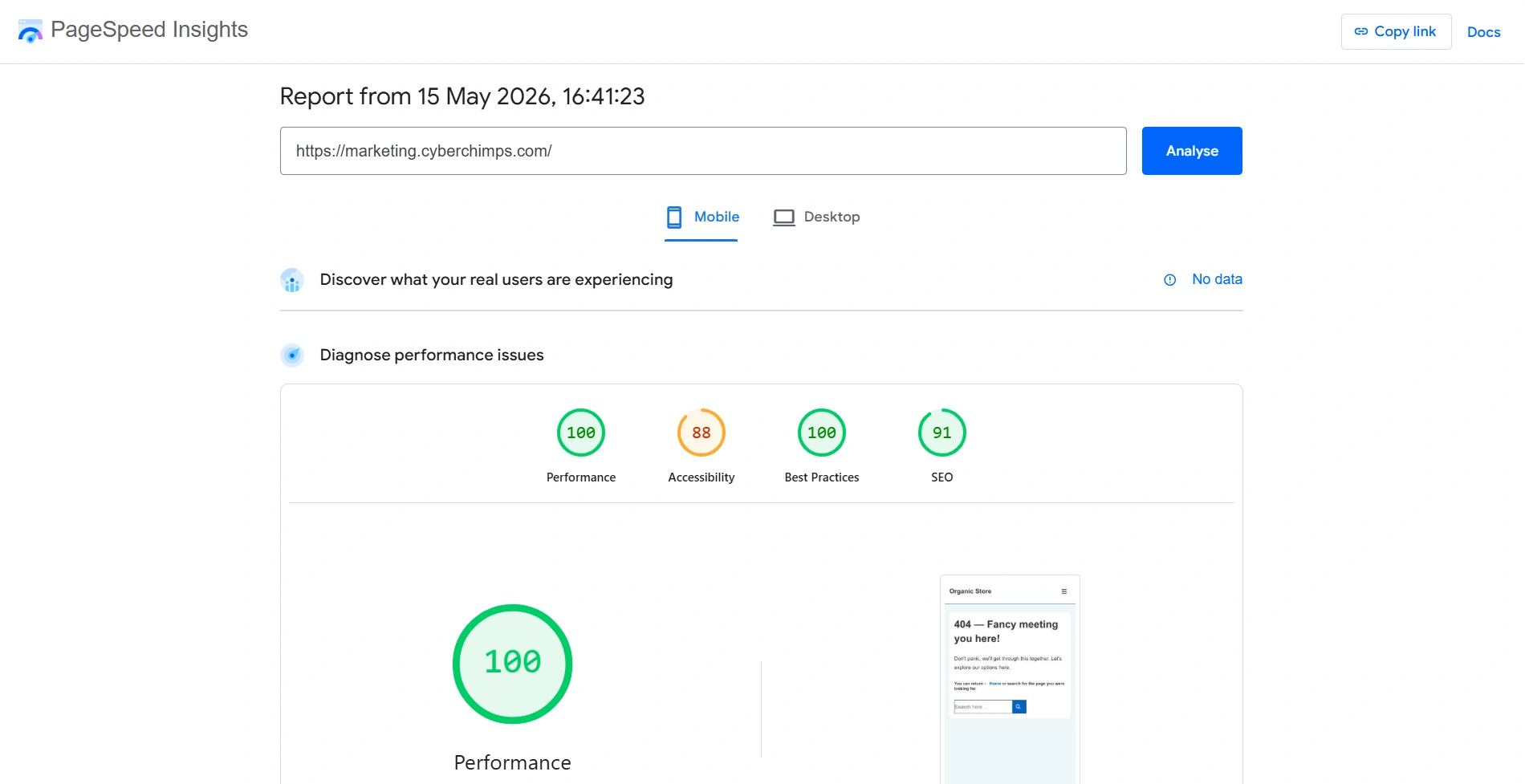This screenshot has width=1525, height=784.
Task: Switch to the Mobile tab
Action: (701, 217)
